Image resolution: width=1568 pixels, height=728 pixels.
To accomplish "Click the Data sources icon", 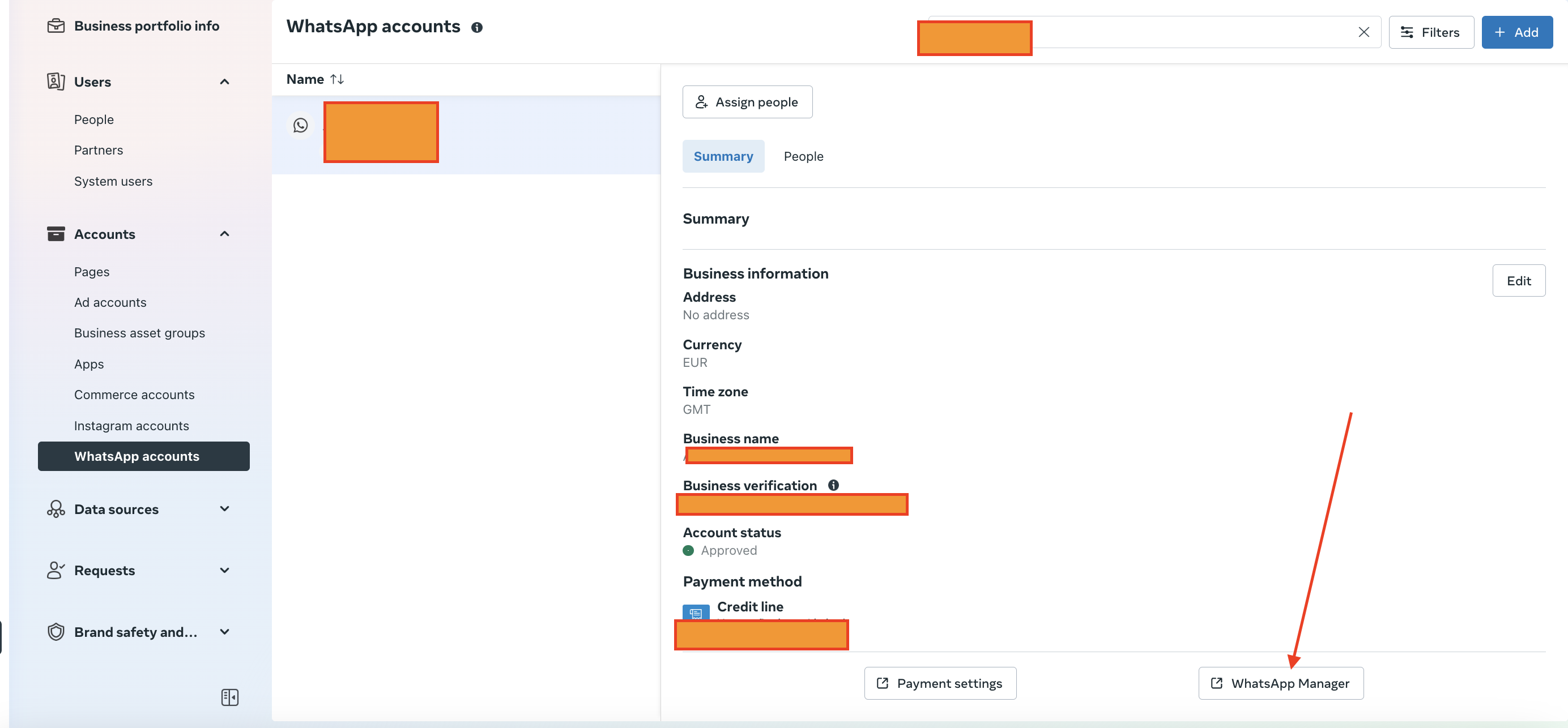I will click(56, 509).
